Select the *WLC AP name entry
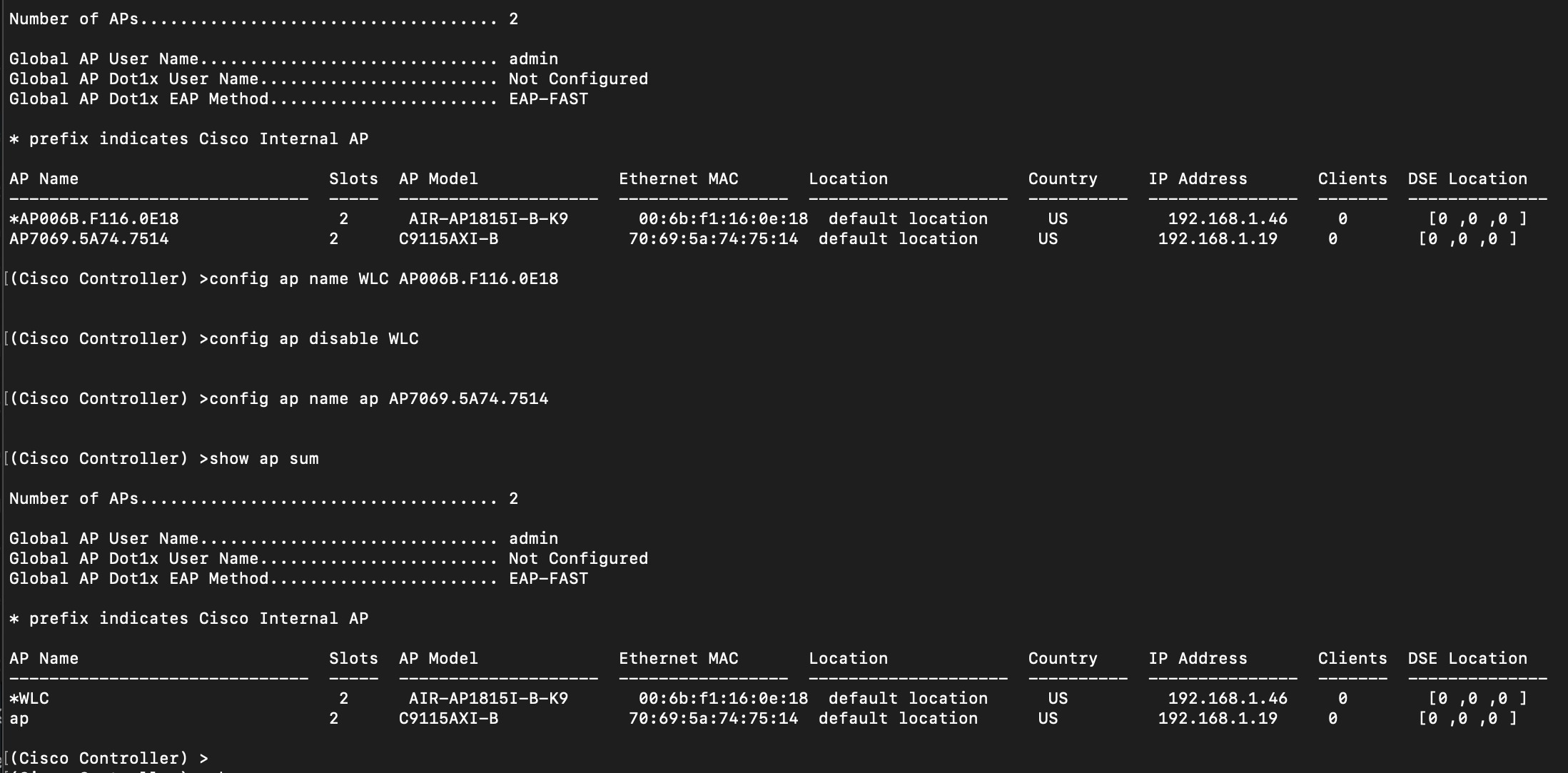The image size is (1568, 773). tap(30, 699)
